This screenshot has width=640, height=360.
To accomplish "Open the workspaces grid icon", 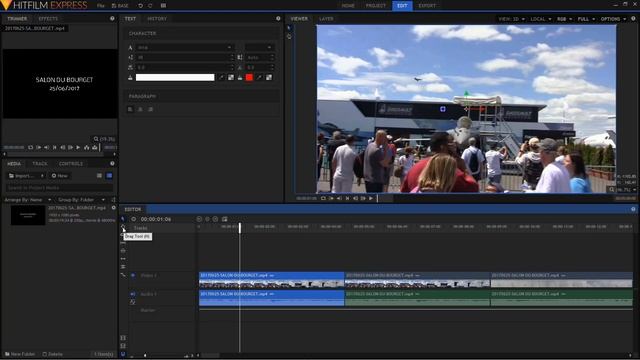I will [x=163, y=6].
